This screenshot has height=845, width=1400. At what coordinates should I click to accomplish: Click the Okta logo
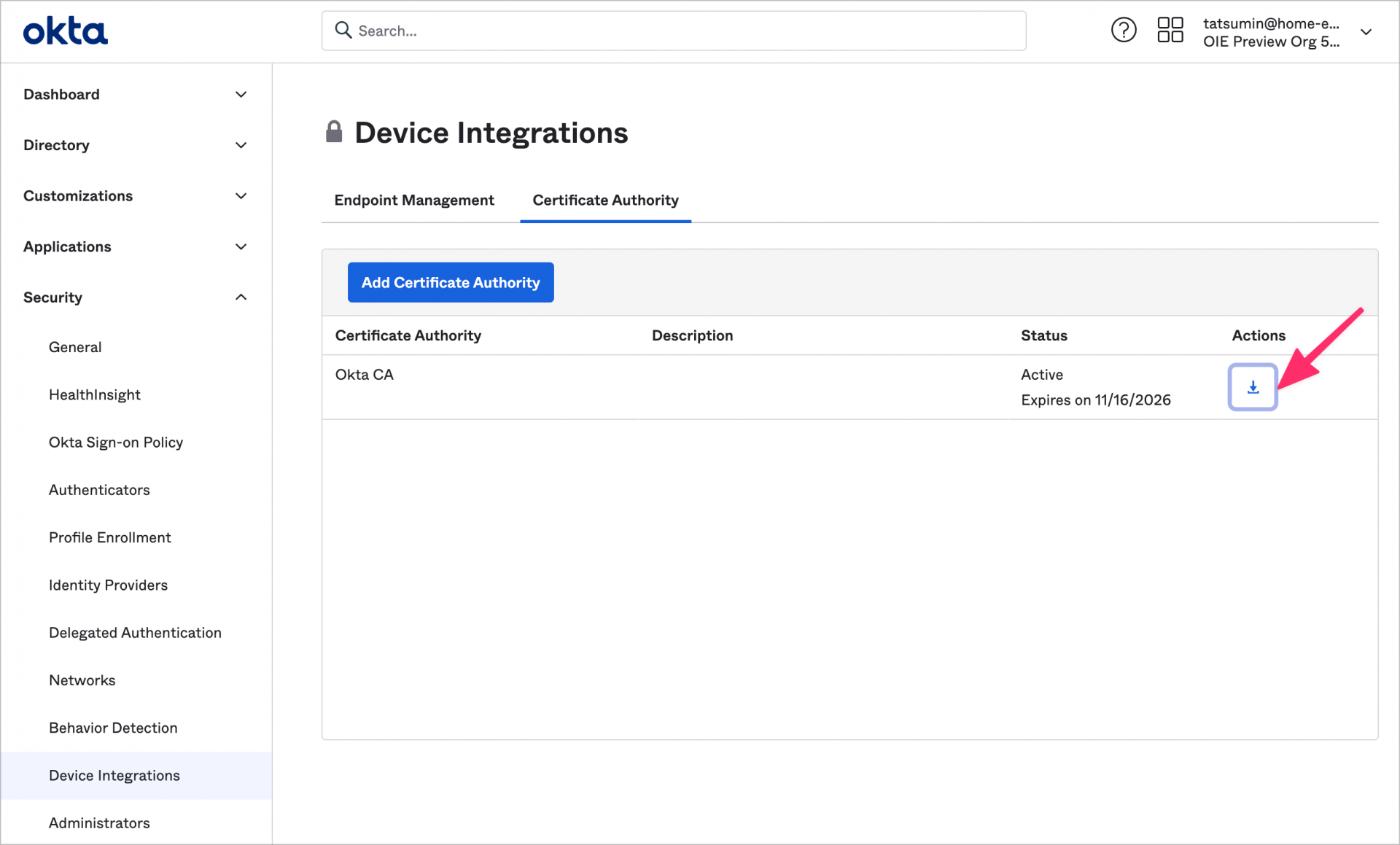(65, 31)
